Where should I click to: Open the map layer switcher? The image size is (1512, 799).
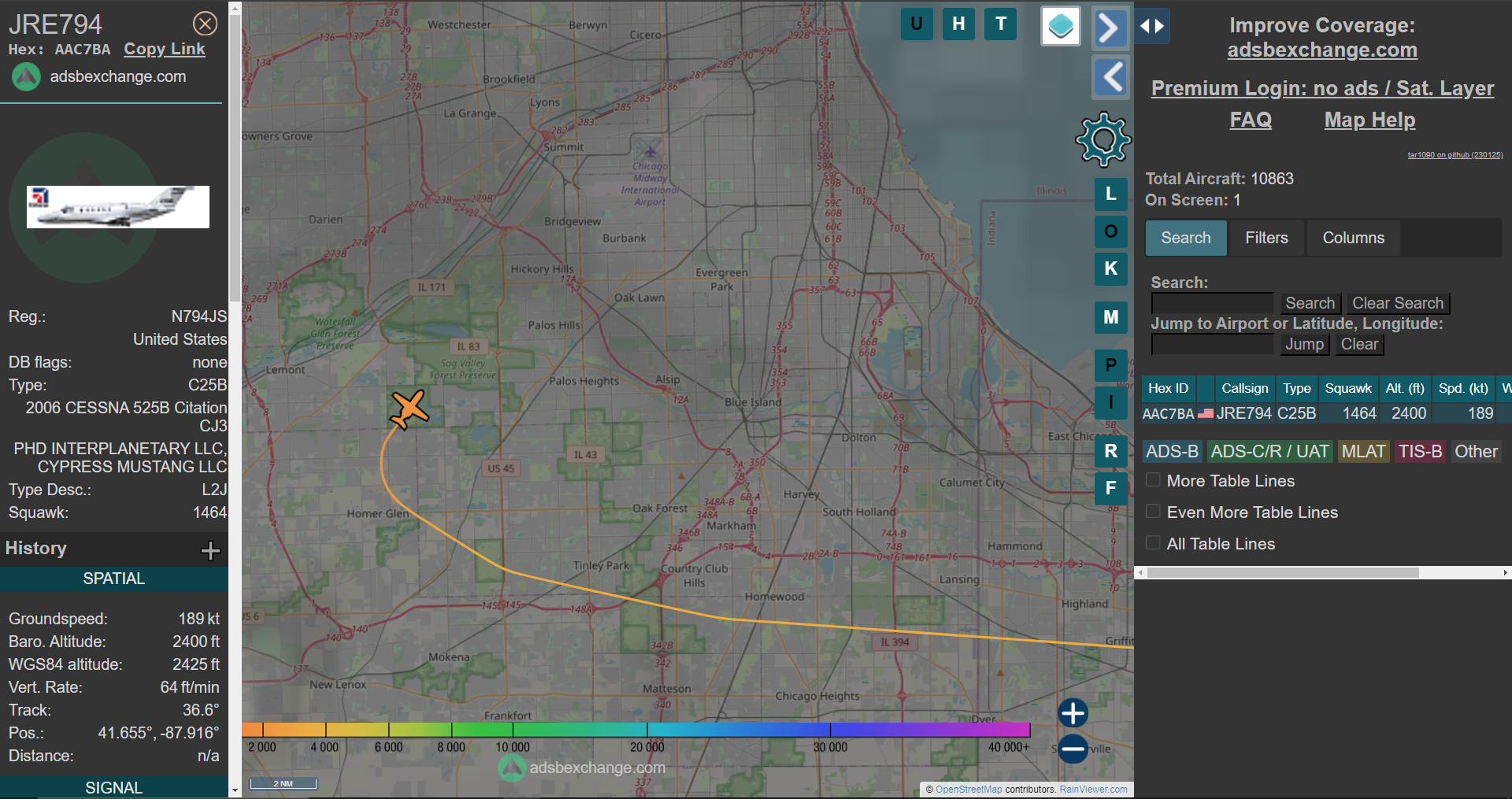pos(1061,26)
